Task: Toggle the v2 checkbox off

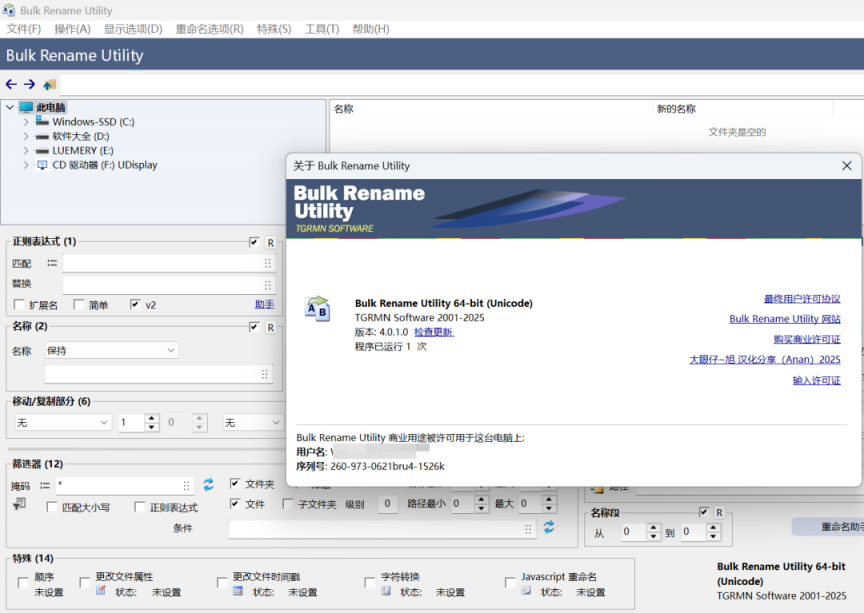Action: pyautogui.click(x=135, y=305)
